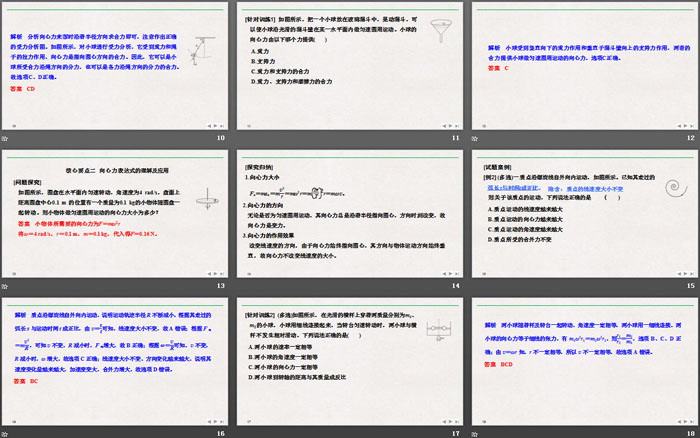Viewport: 700px width, 438px height.
Task: Click last-slide arrow on slide 18
Action: tap(692, 421)
